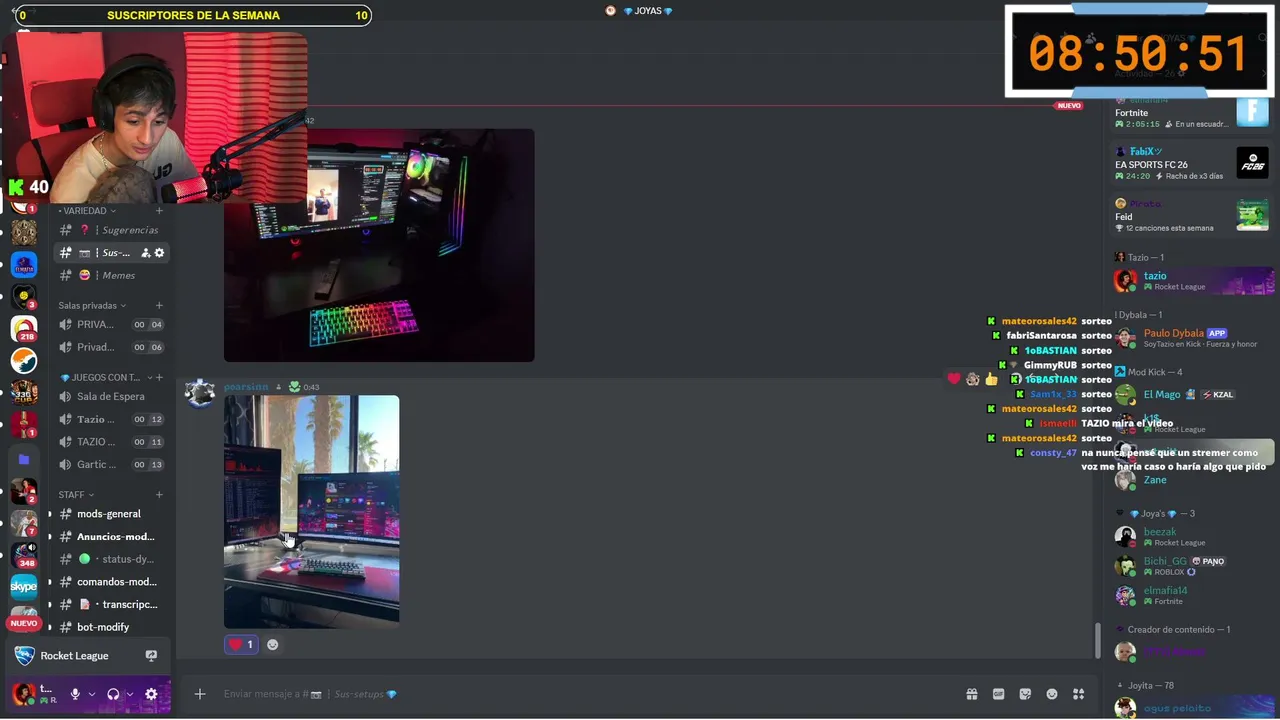Image resolution: width=1280 pixels, height=720 pixels.
Task: Open the comandos-mod channel
Action: coord(110,581)
